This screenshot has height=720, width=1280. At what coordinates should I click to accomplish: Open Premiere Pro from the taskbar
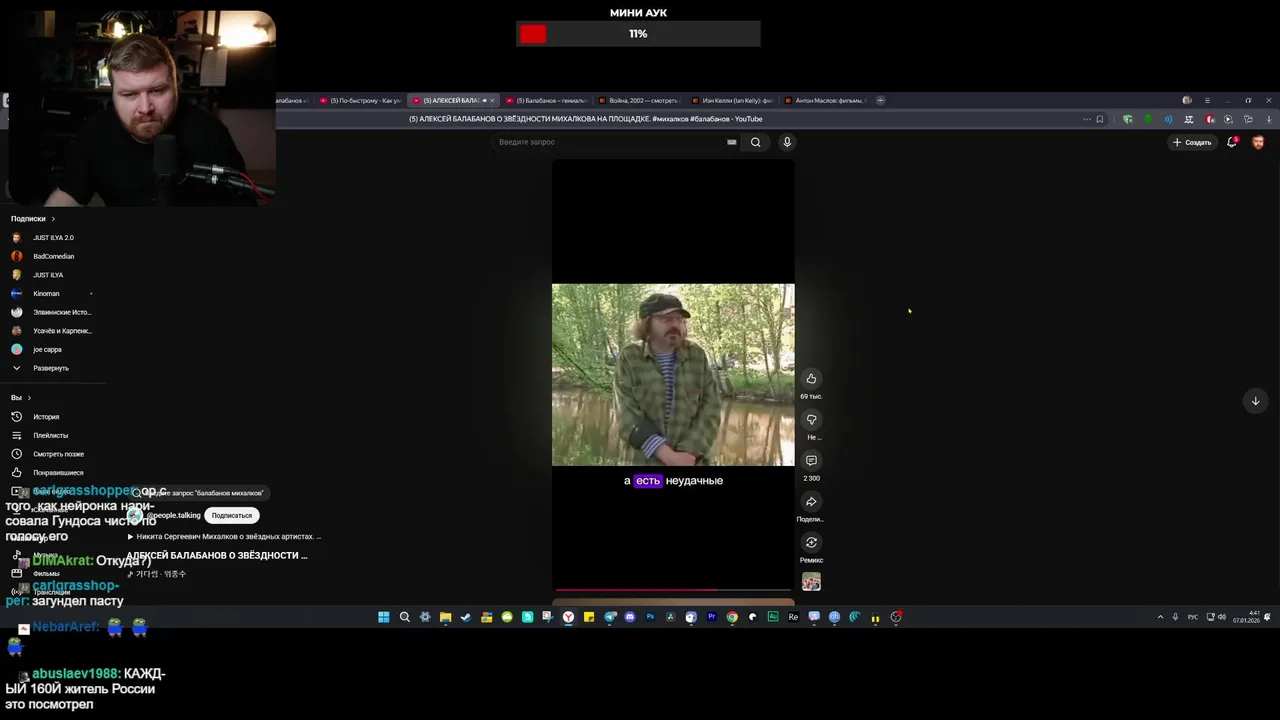click(x=712, y=617)
